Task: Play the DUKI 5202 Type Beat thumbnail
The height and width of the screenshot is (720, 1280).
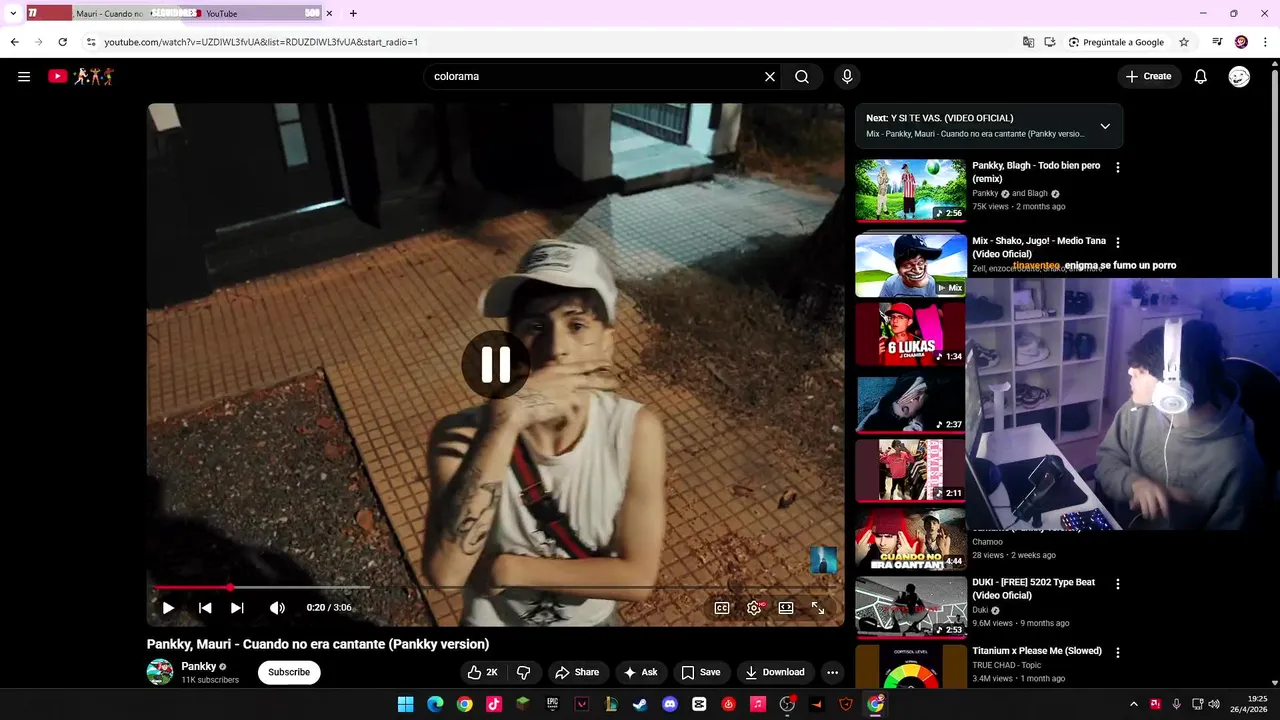Action: point(910,606)
